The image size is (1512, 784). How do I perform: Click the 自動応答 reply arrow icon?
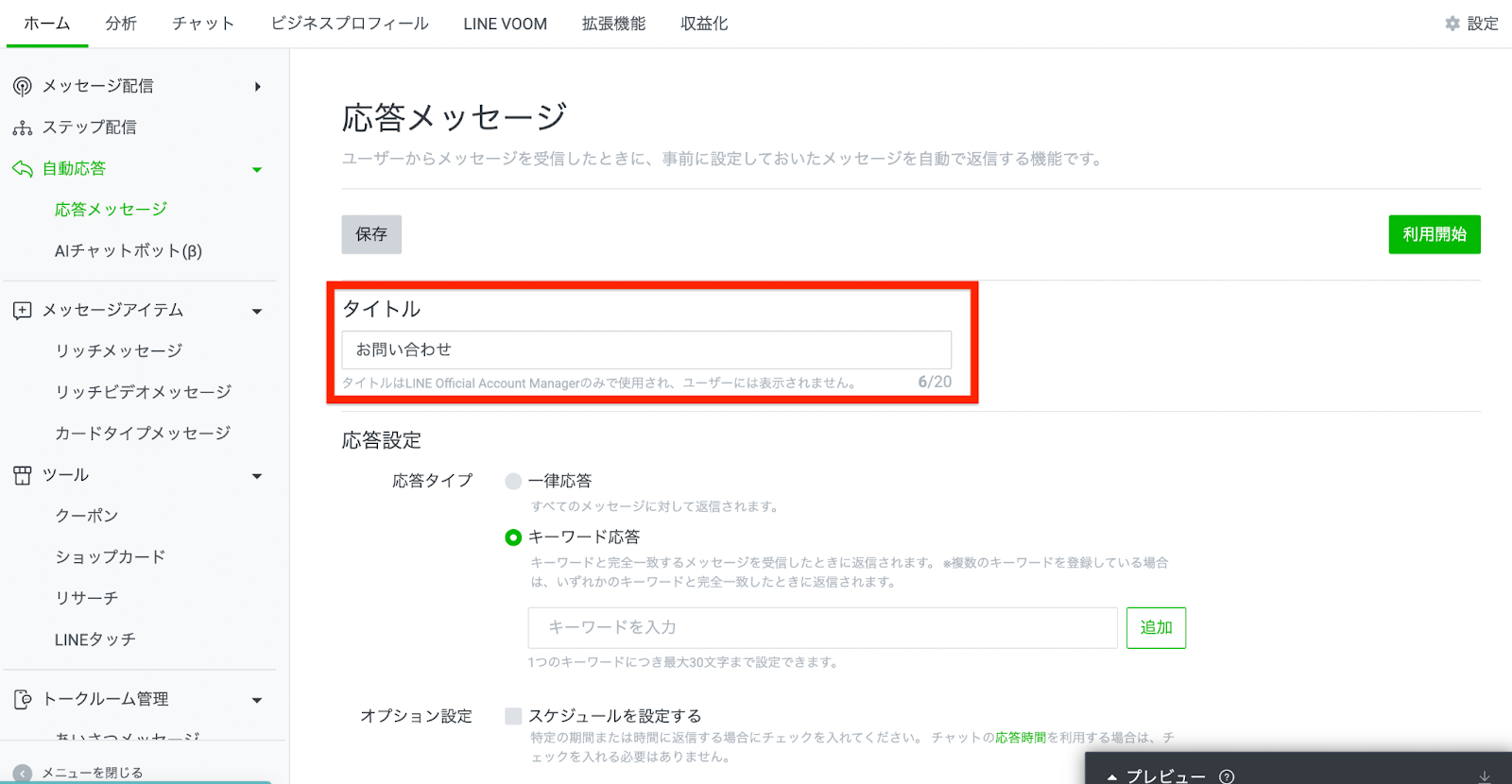tap(23, 169)
